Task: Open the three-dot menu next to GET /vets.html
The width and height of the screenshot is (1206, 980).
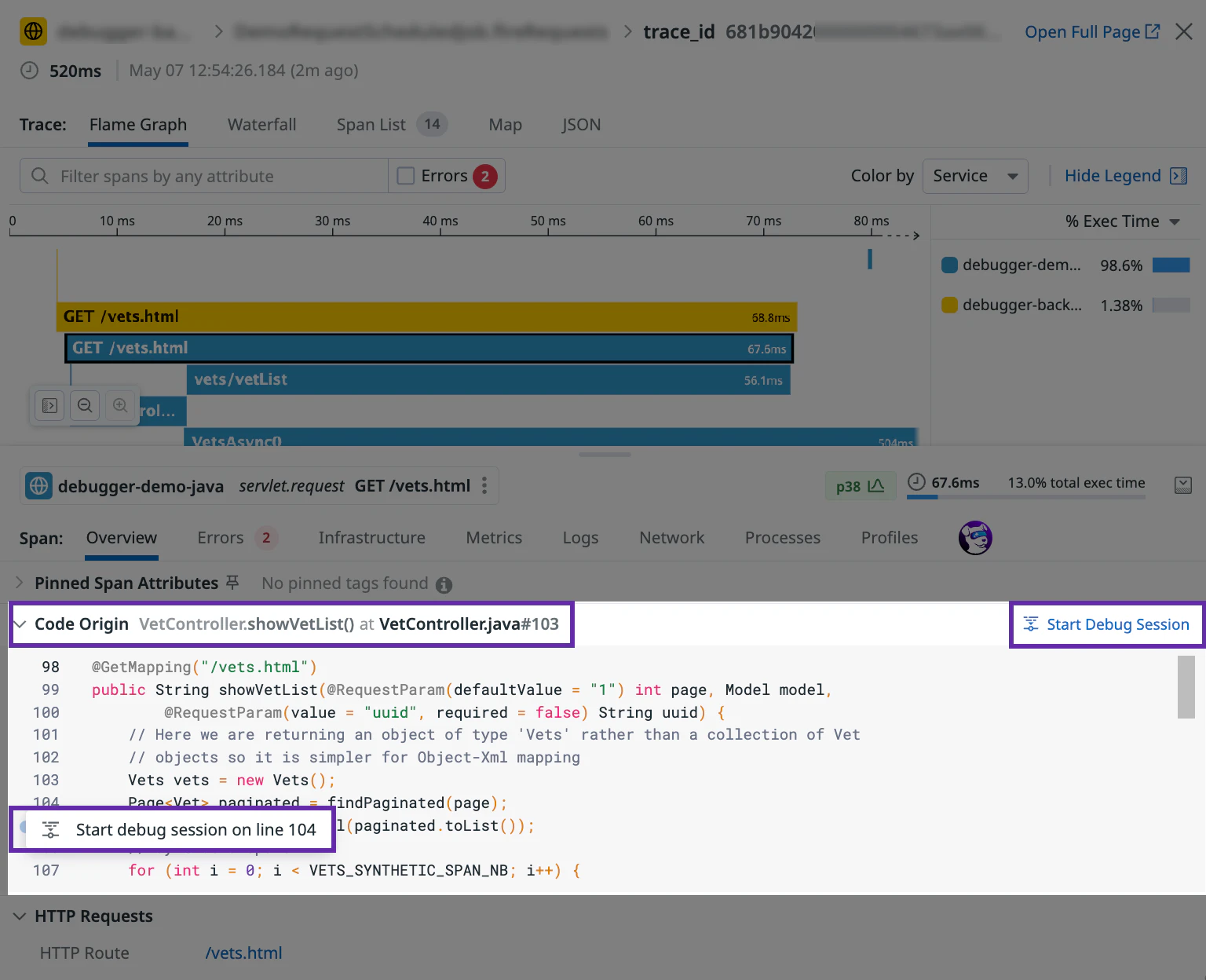Action: (x=484, y=485)
